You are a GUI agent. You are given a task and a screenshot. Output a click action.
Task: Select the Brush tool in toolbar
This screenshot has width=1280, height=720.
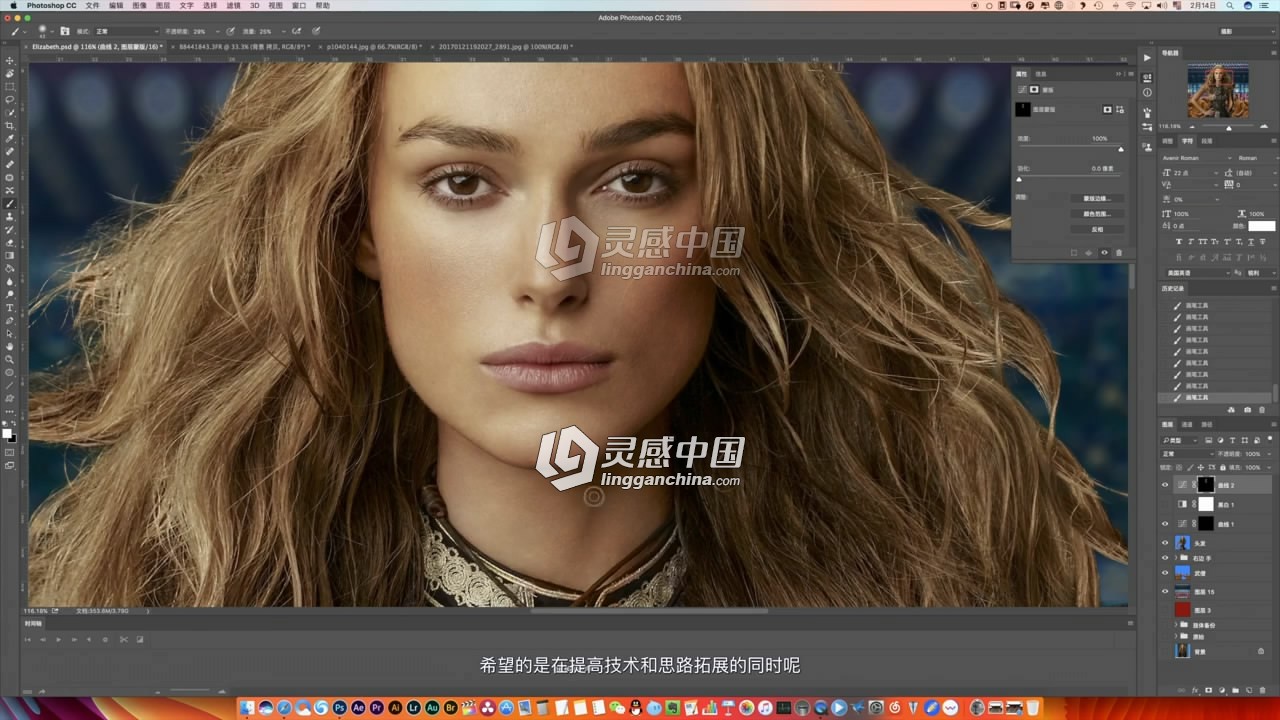click(10, 203)
